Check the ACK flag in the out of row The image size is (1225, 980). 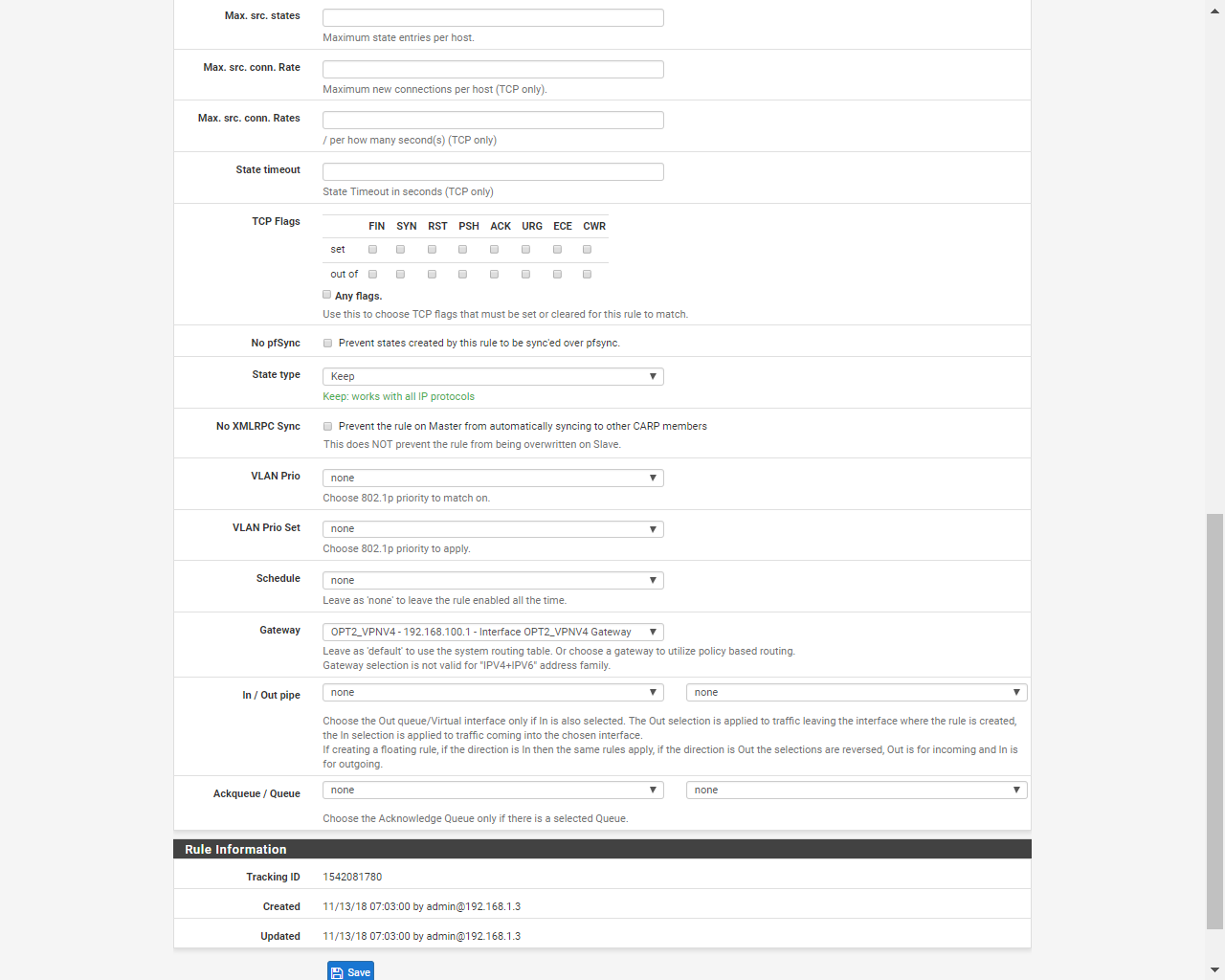495,274
